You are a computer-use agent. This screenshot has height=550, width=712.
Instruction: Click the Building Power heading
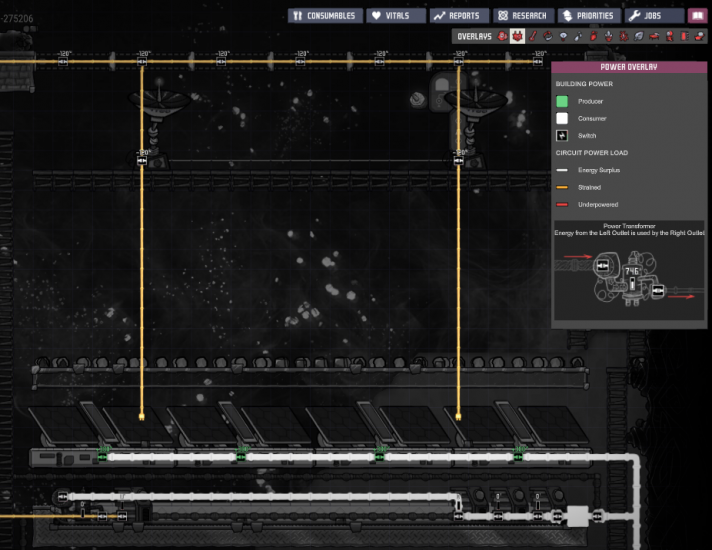click(x=584, y=84)
